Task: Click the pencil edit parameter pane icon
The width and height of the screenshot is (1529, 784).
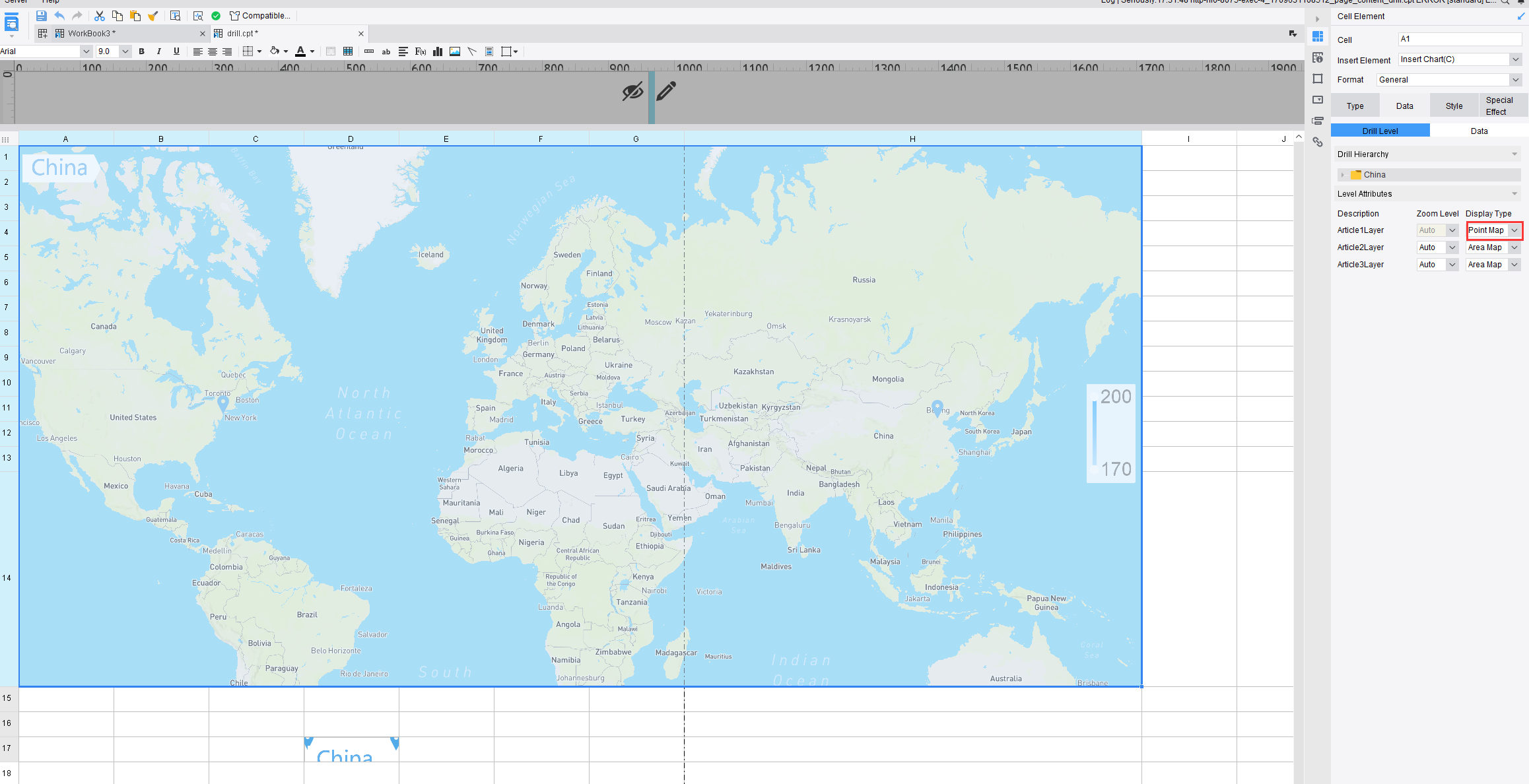Action: (x=666, y=91)
